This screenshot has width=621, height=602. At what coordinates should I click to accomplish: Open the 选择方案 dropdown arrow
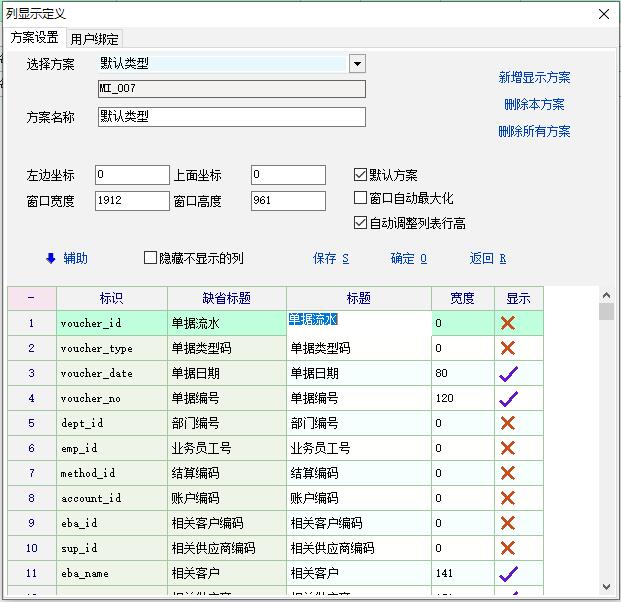[x=357, y=64]
